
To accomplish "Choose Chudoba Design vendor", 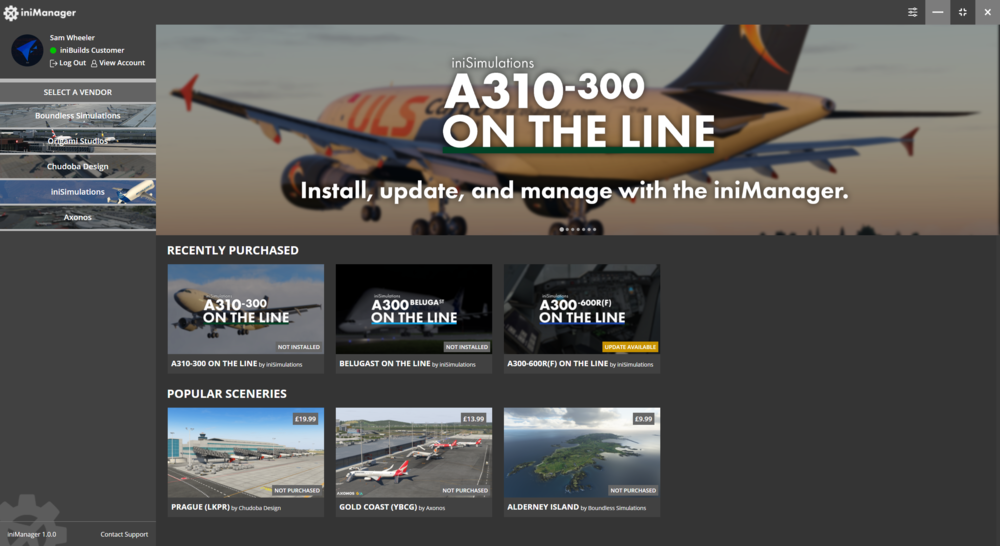I will coord(78,166).
